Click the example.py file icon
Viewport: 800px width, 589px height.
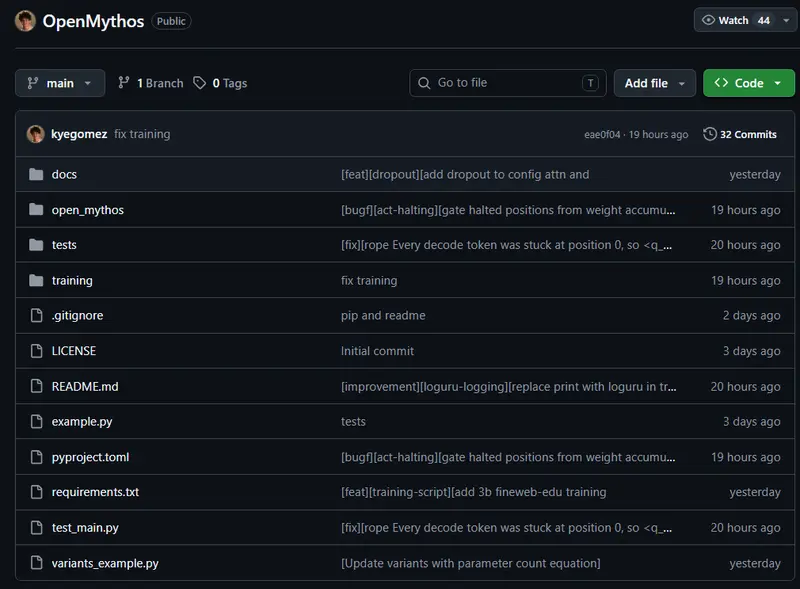click(x=36, y=422)
